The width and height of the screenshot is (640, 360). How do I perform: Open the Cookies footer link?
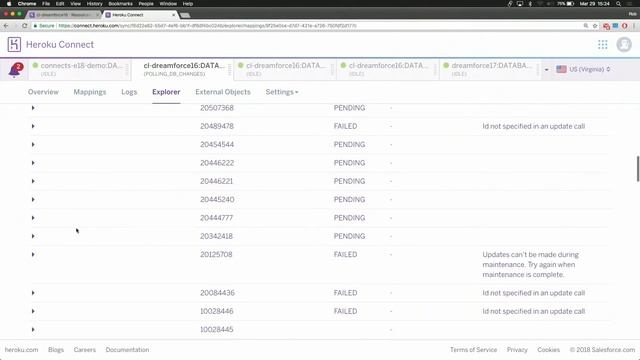pos(549,350)
